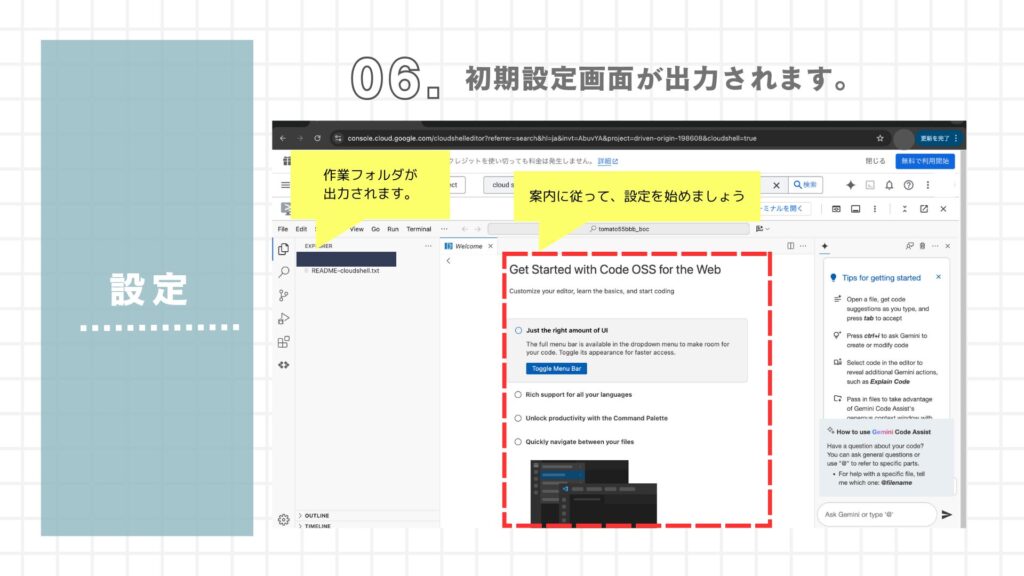The height and width of the screenshot is (576, 1024).
Task: Click the Gemini sparkle tab in the side panel
Action: [x=825, y=246]
